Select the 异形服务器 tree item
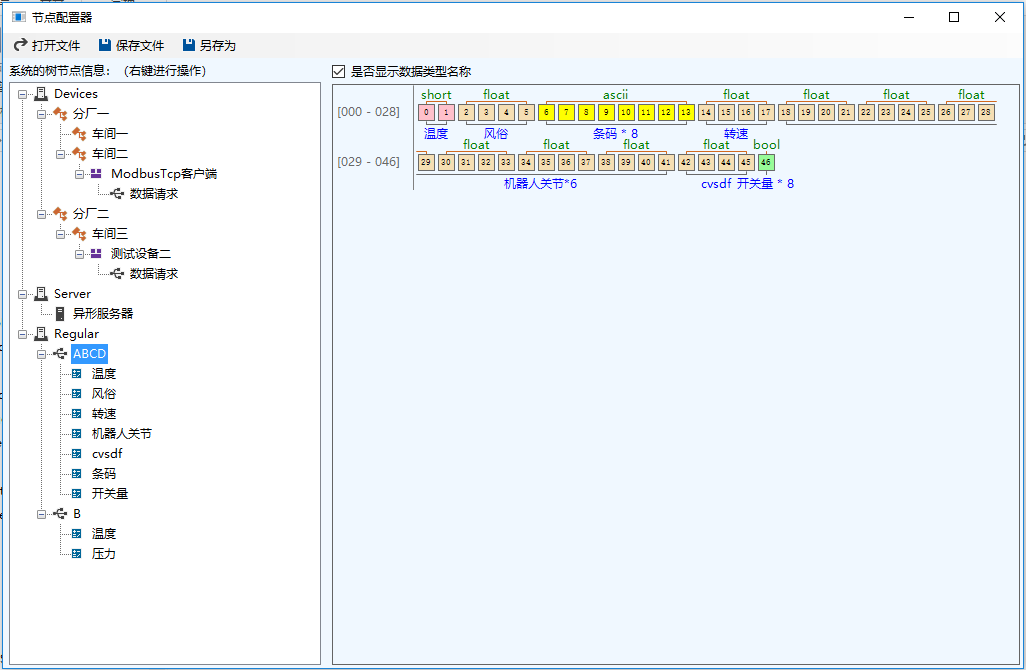Viewport: 1026px width, 670px height. [x=103, y=314]
